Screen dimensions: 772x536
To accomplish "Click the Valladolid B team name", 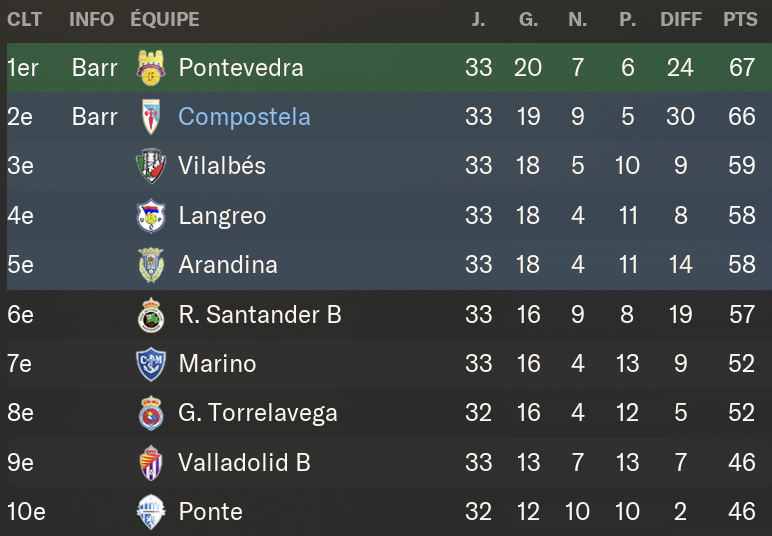I will click(x=244, y=463).
